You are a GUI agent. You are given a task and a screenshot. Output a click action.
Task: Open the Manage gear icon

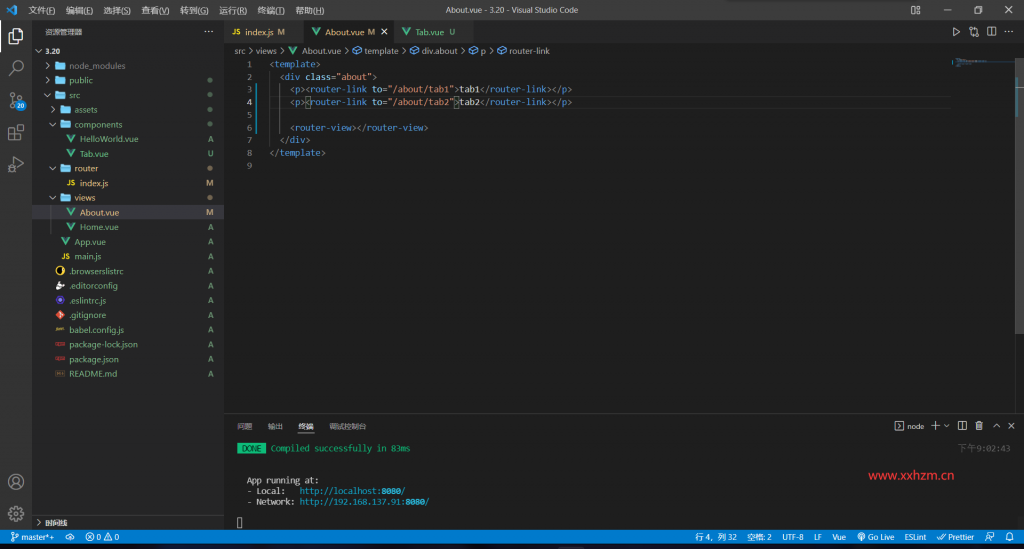(16, 514)
